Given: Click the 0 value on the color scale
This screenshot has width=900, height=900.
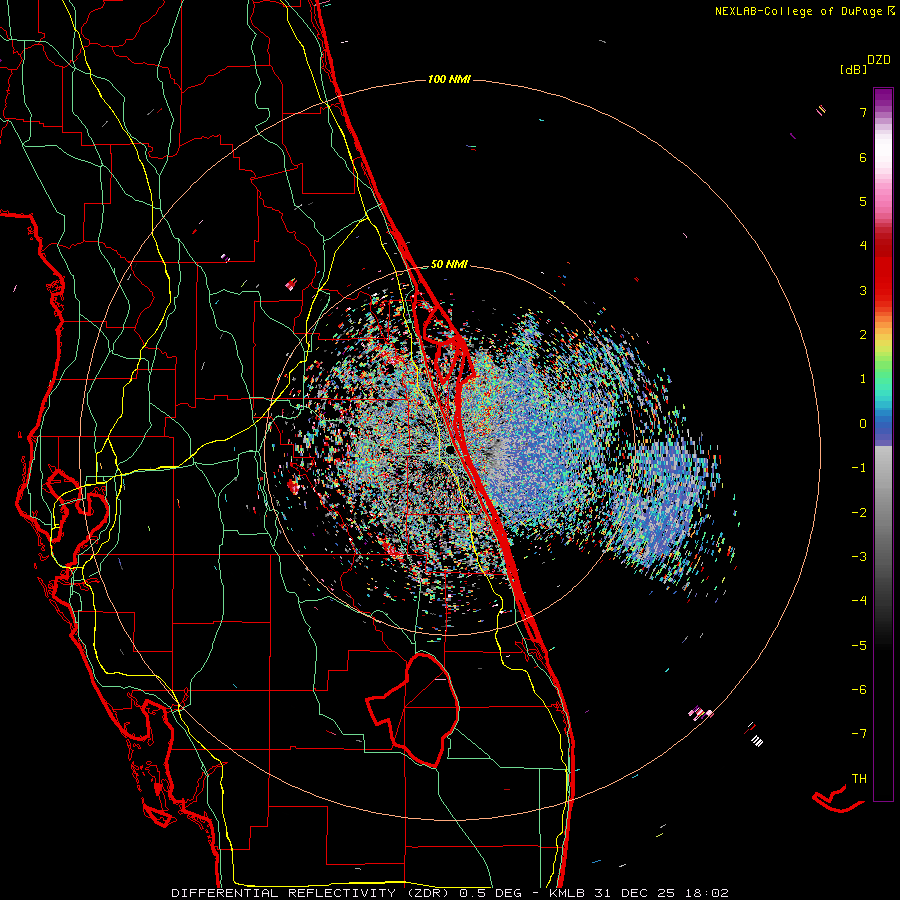Looking at the screenshot, I should coord(863,424).
